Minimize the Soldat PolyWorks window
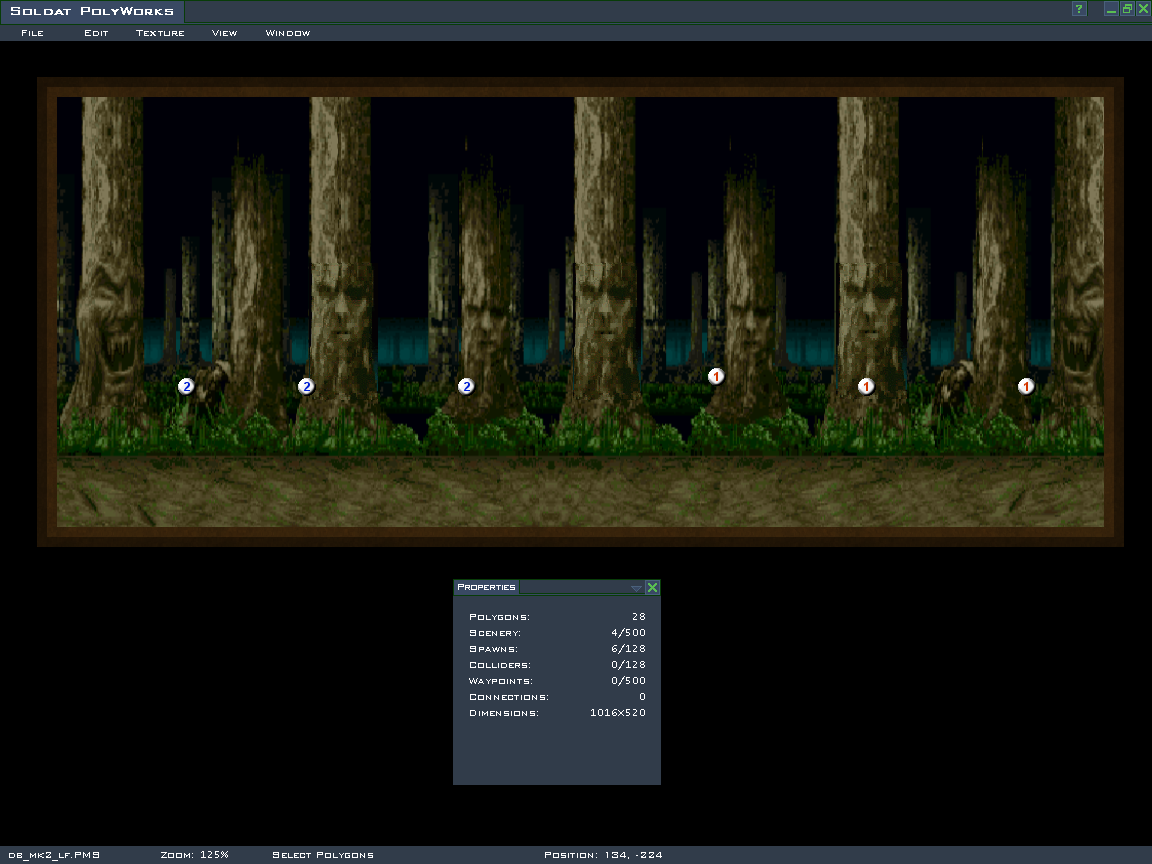 1111,9
